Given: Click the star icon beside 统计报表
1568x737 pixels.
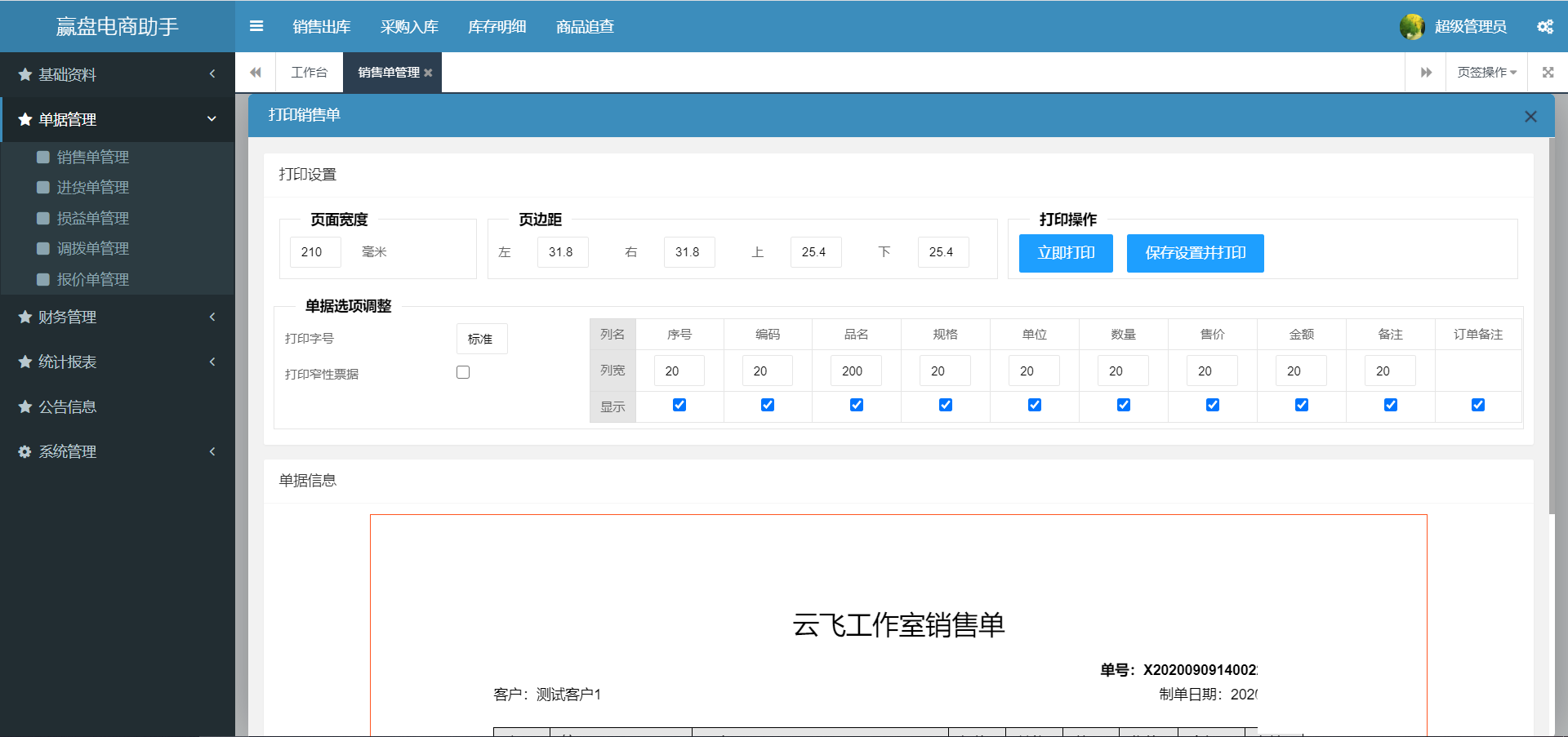Looking at the screenshot, I should click(25, 362).
